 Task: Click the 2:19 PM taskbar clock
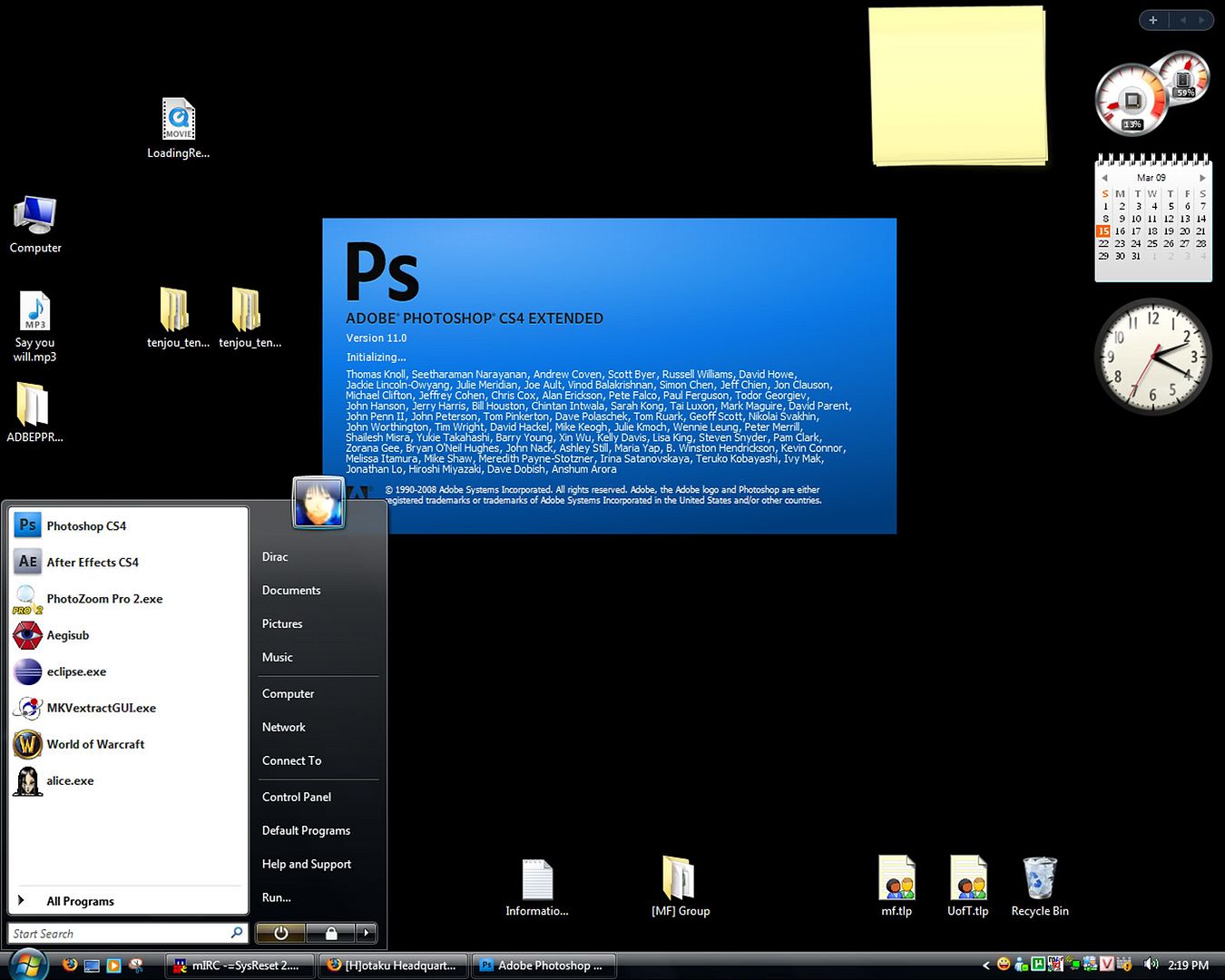(x=1188, y=965)
